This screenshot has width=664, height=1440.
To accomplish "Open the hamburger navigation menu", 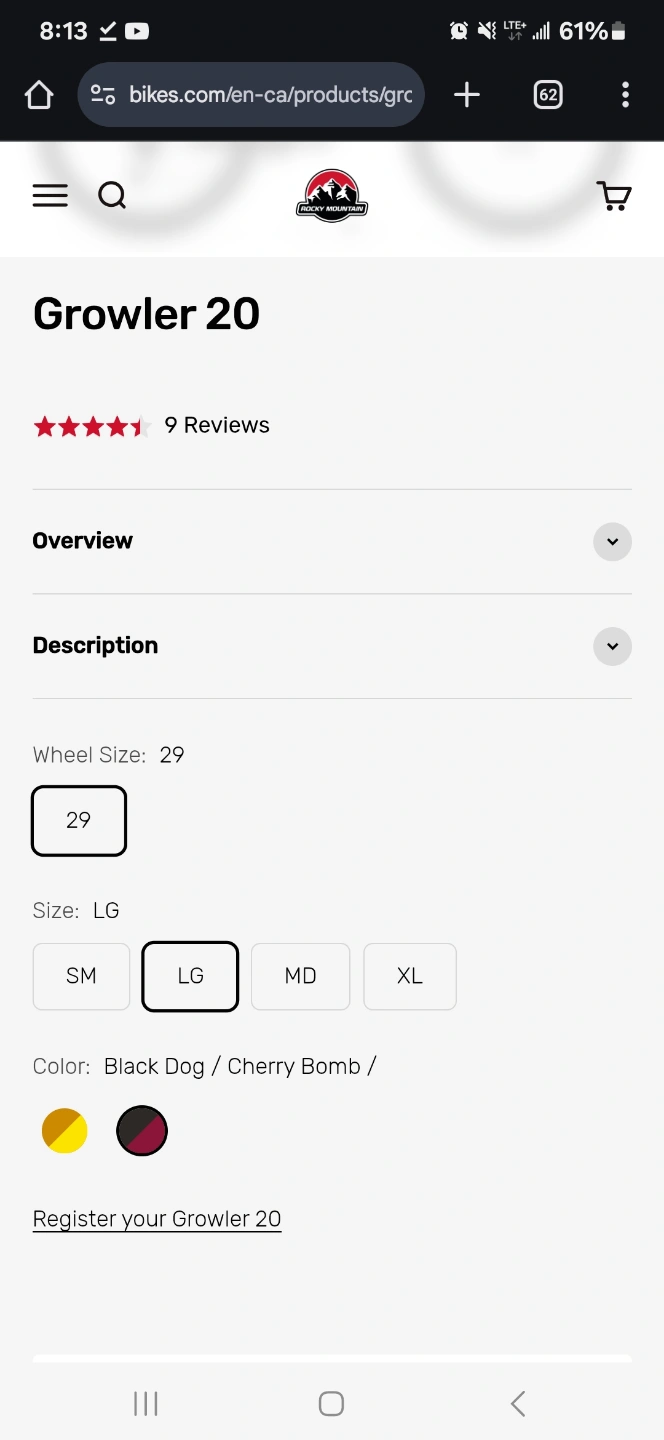I will [50, 196].
